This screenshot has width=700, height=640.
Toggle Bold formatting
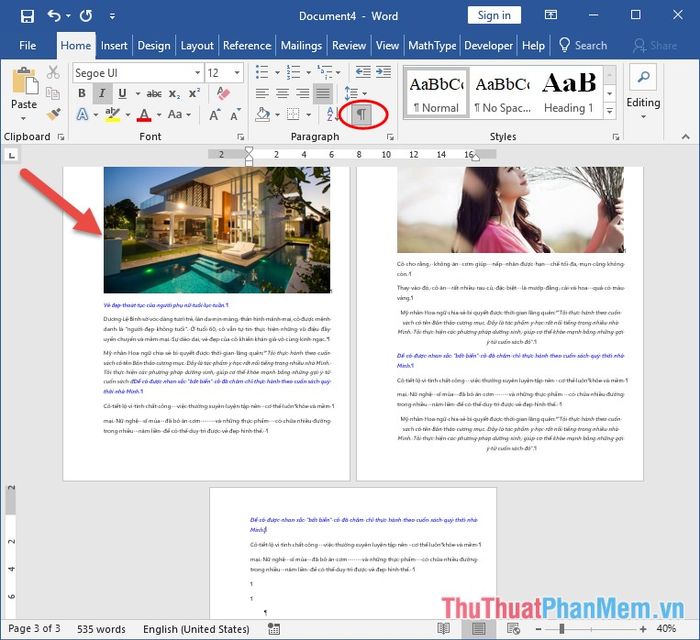pos(82,93)
